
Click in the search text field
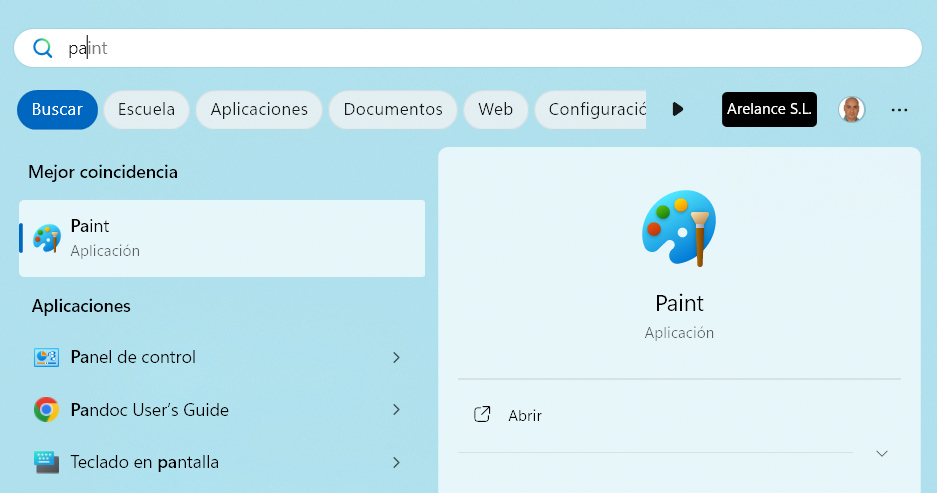(480, 48)
